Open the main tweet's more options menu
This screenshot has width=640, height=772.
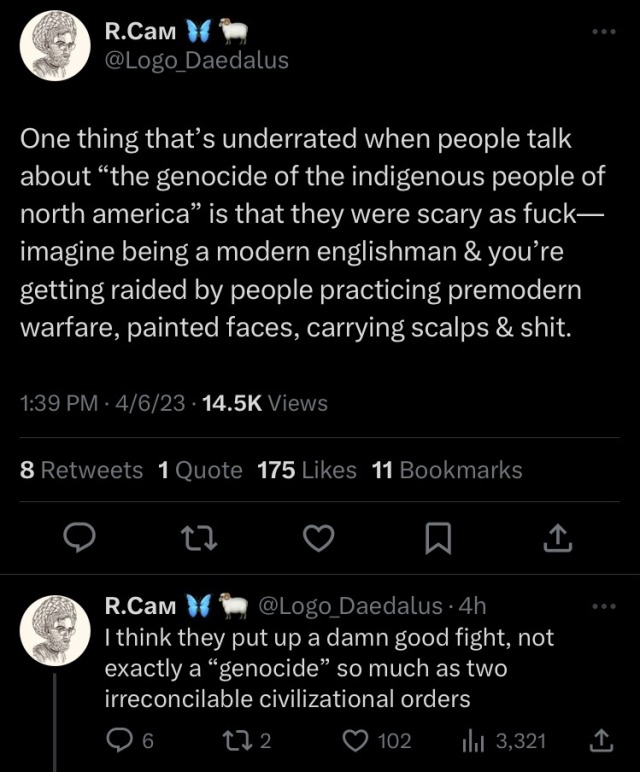coord(606,31)
